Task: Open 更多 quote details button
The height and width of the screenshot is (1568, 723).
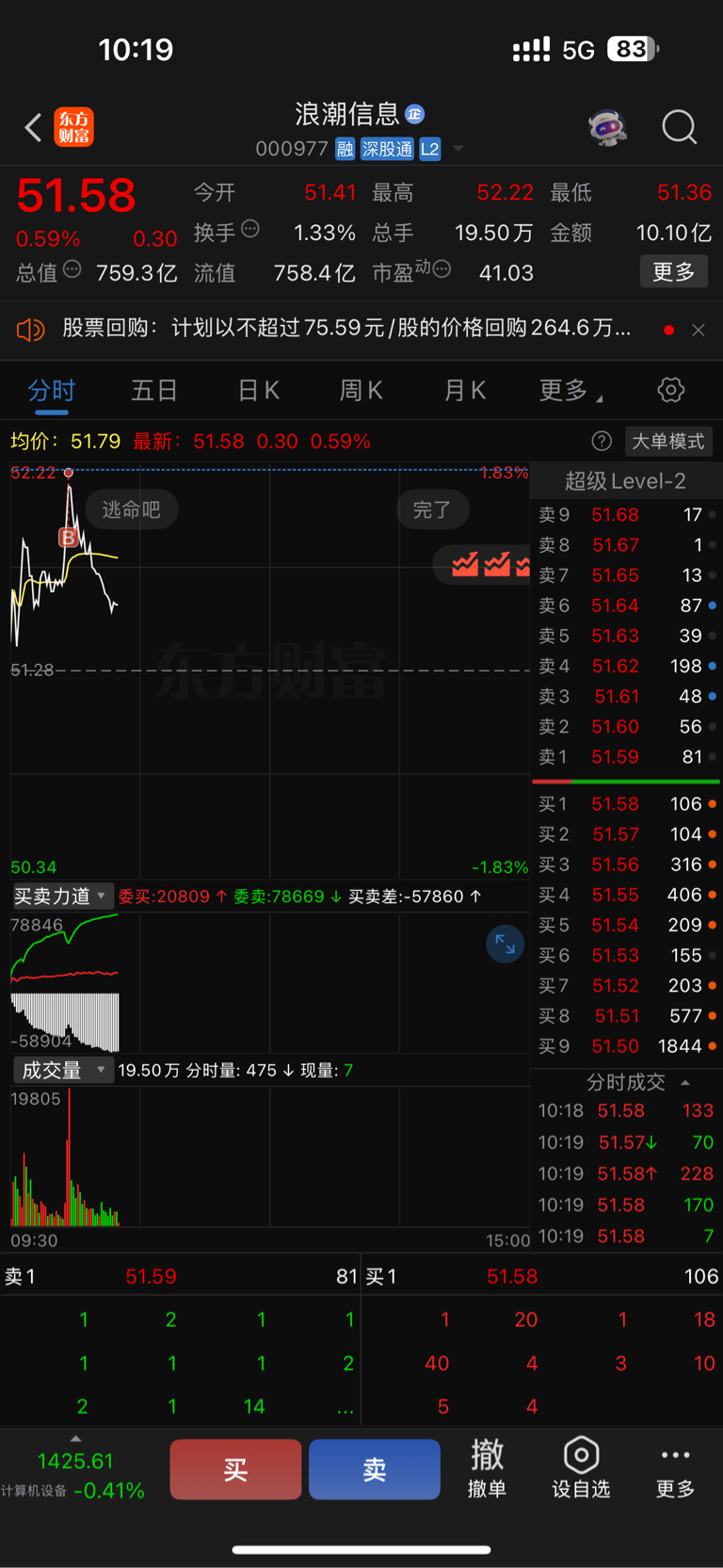Action: (674, 272)
